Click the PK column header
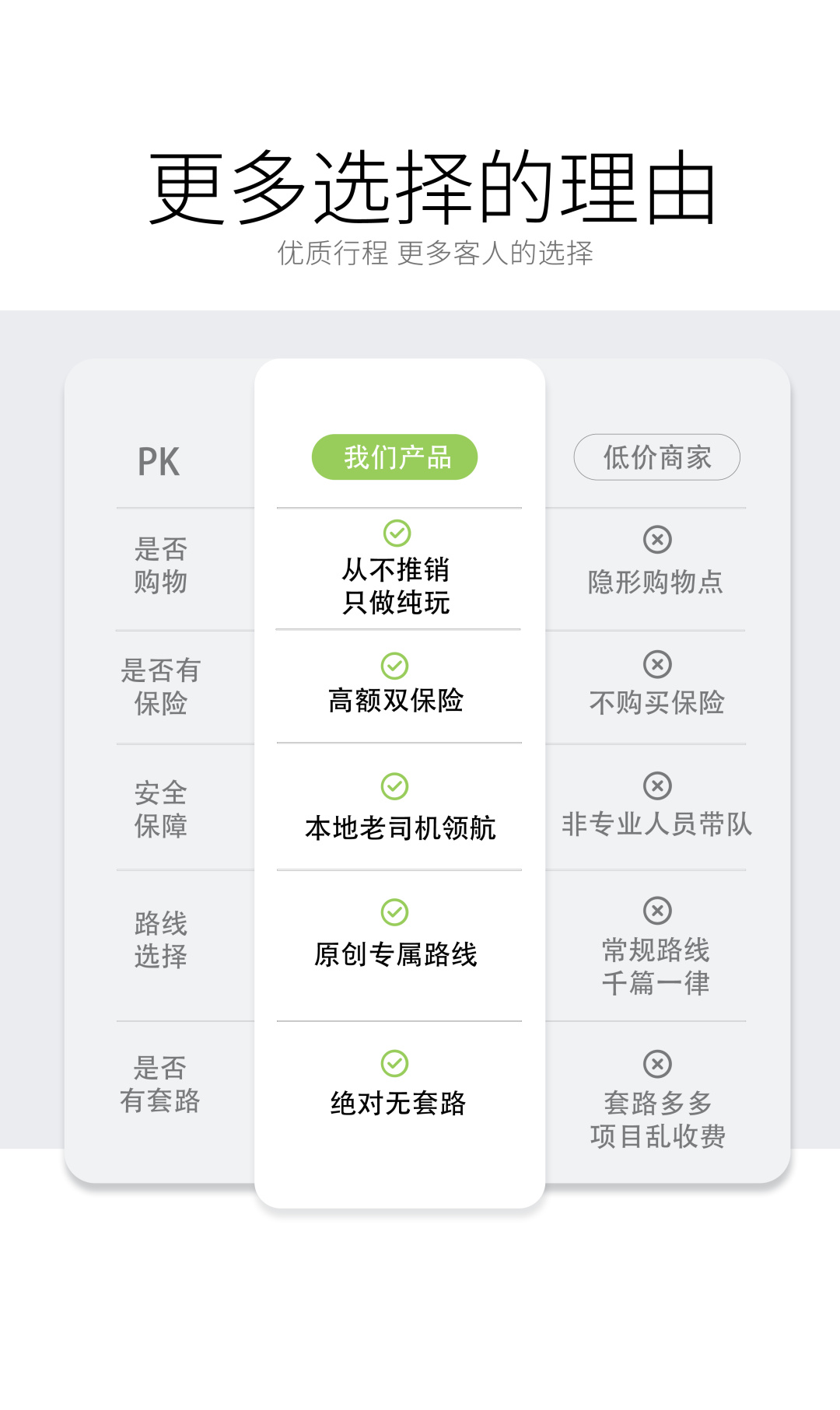The image size is (840, 1410). pyautogui.click(x=159, y=462)
